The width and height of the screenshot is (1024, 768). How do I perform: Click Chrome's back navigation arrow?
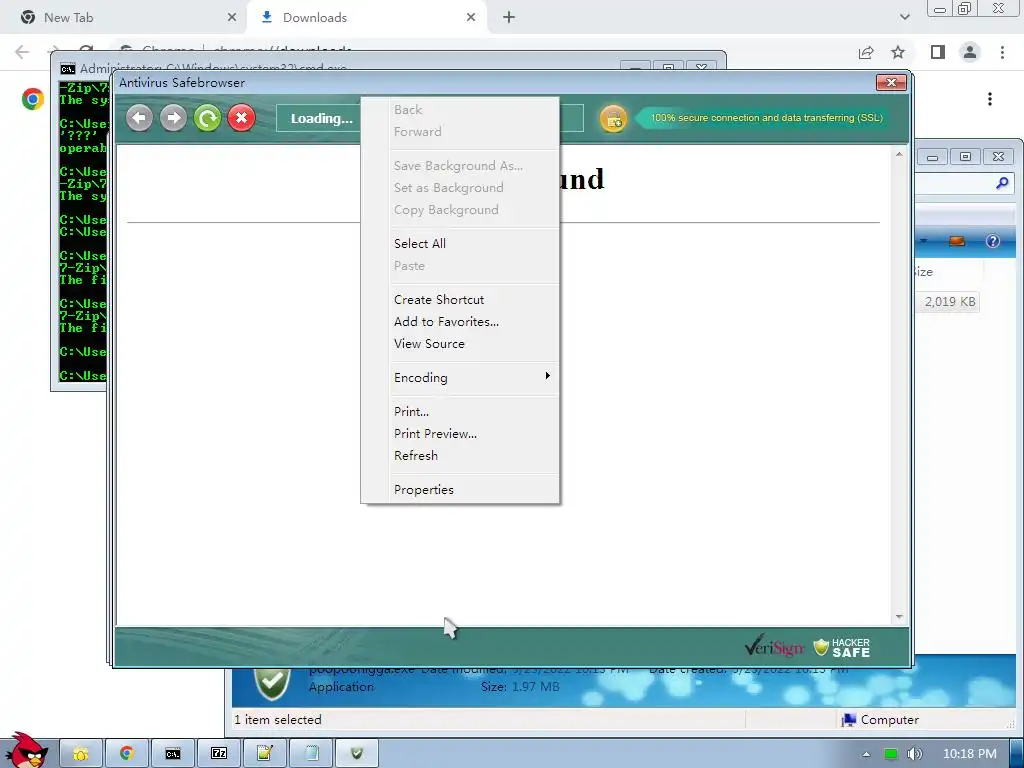(x=22, y=52)
